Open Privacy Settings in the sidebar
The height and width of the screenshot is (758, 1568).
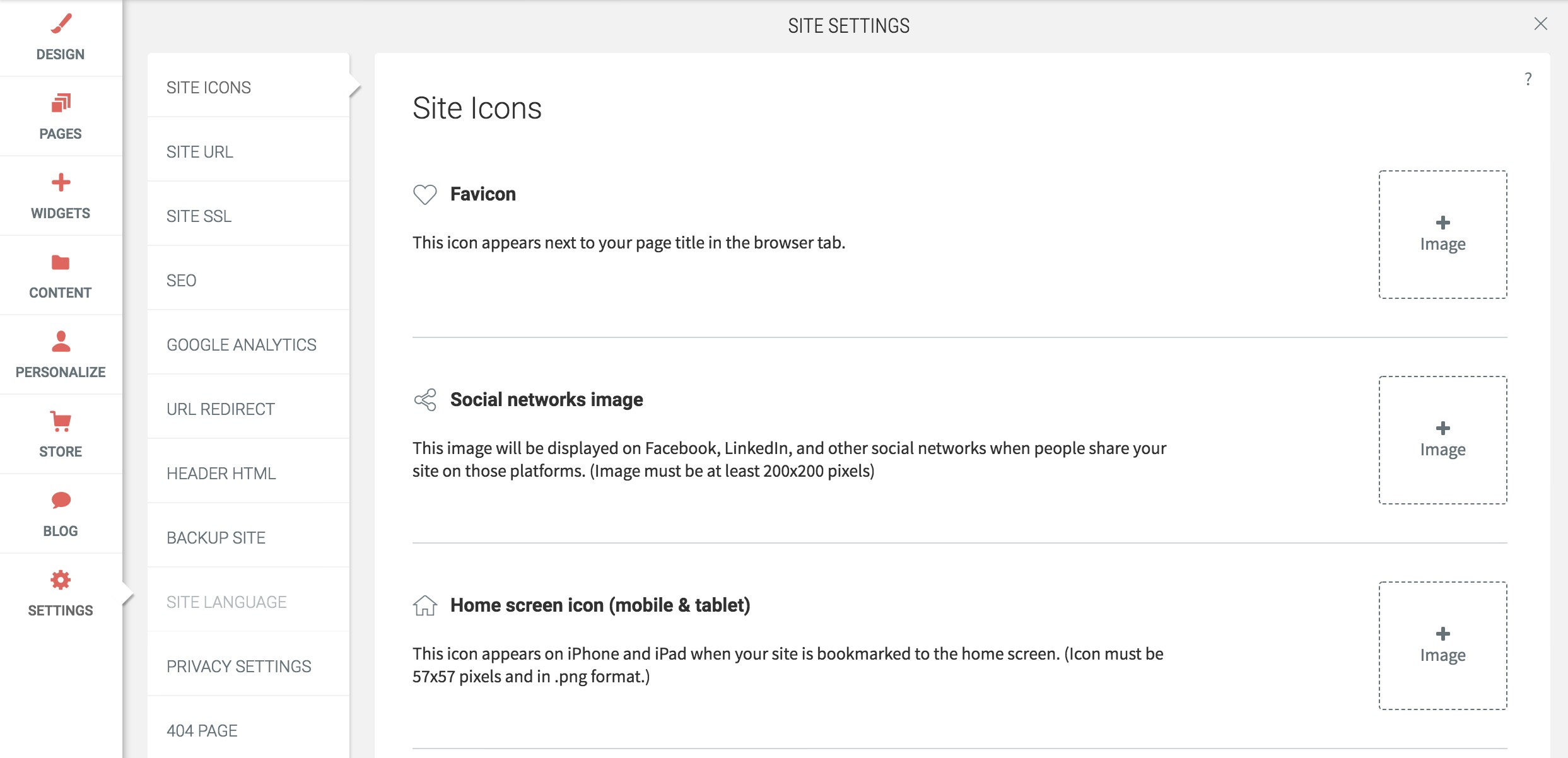click(238, 667)
